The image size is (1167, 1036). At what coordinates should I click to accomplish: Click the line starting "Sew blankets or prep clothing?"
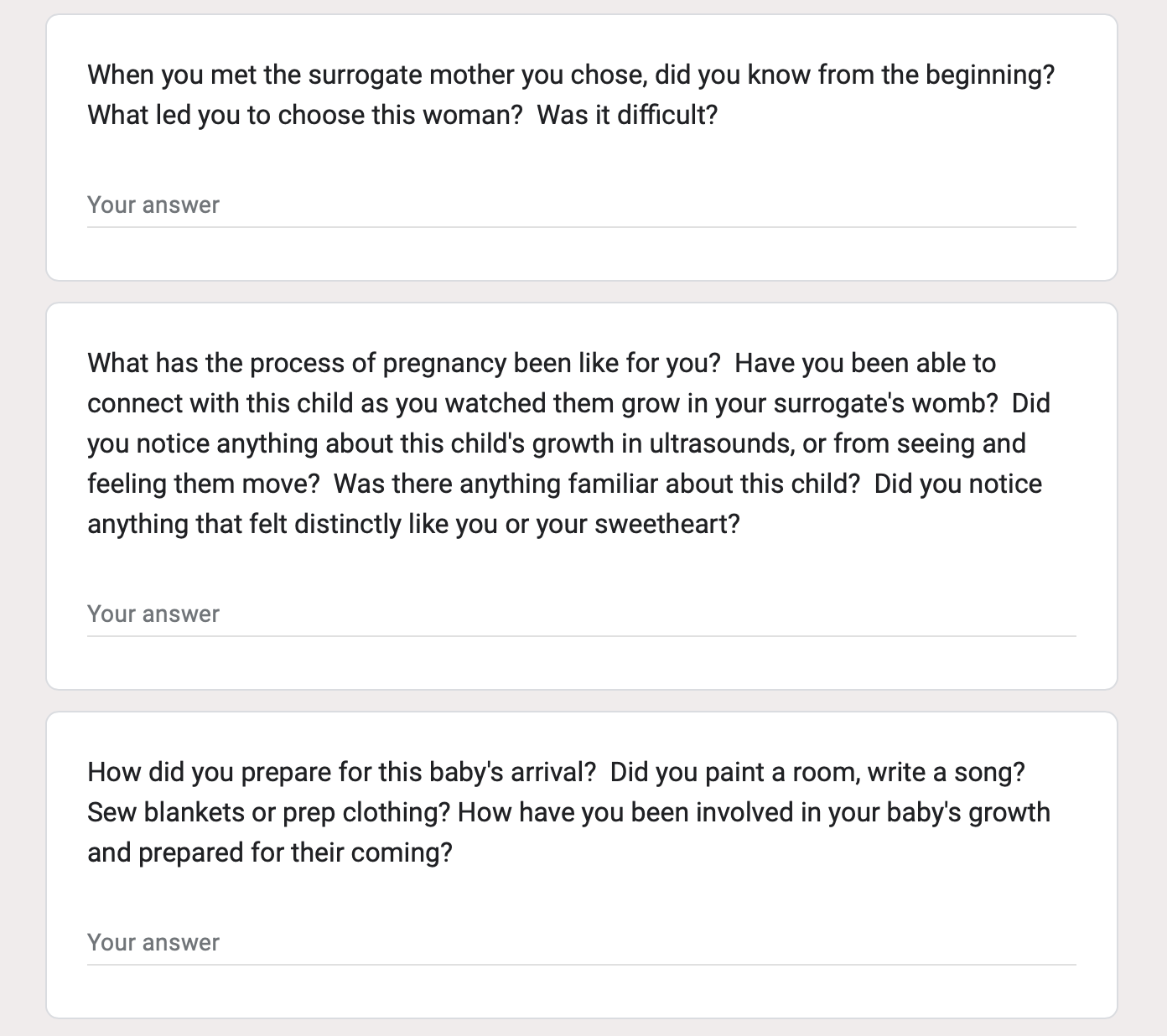pyautogui.click(x=269, y=813)
